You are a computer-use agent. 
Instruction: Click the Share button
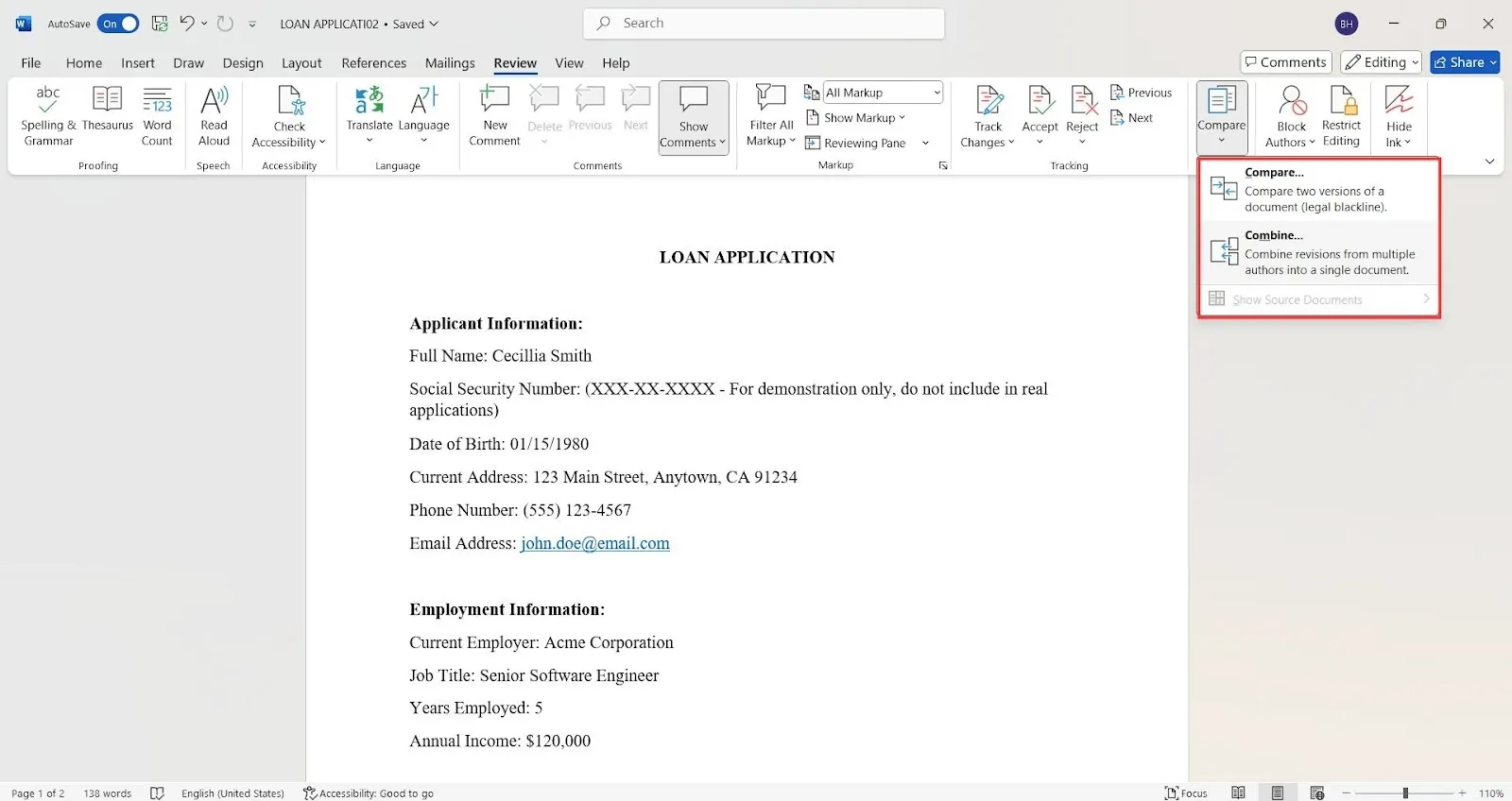[x=1465, y=62]
